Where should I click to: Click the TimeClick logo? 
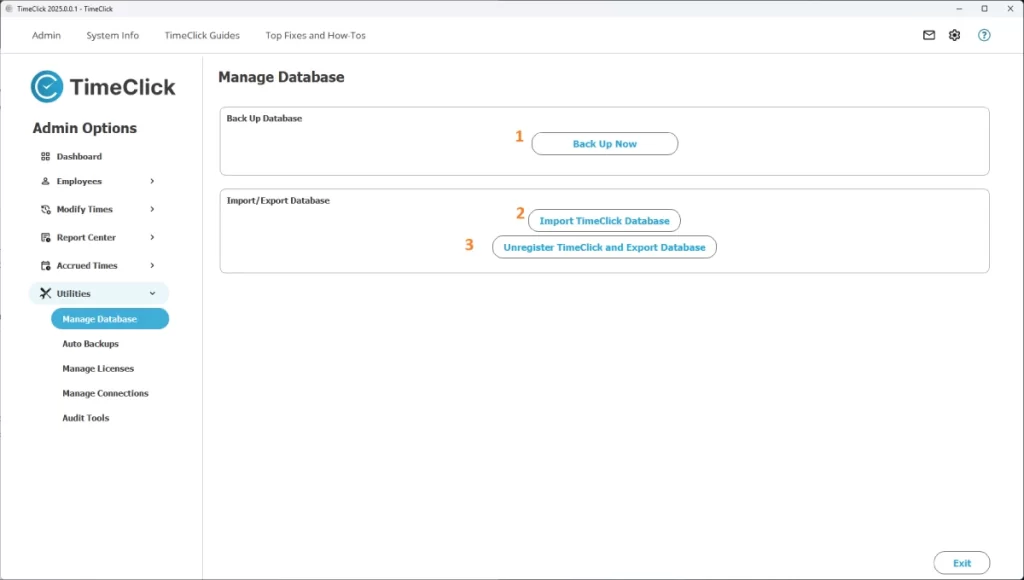(x=102, y=86)
